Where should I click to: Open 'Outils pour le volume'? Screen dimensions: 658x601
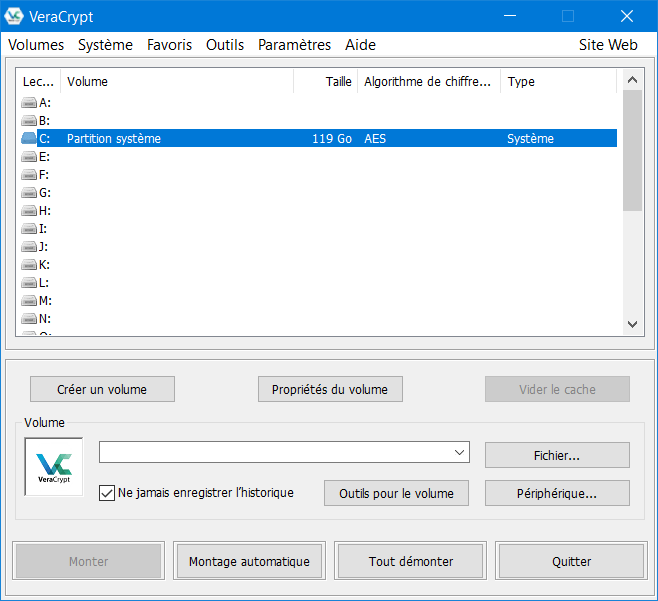pyautogui.click(x=396, y=493)
